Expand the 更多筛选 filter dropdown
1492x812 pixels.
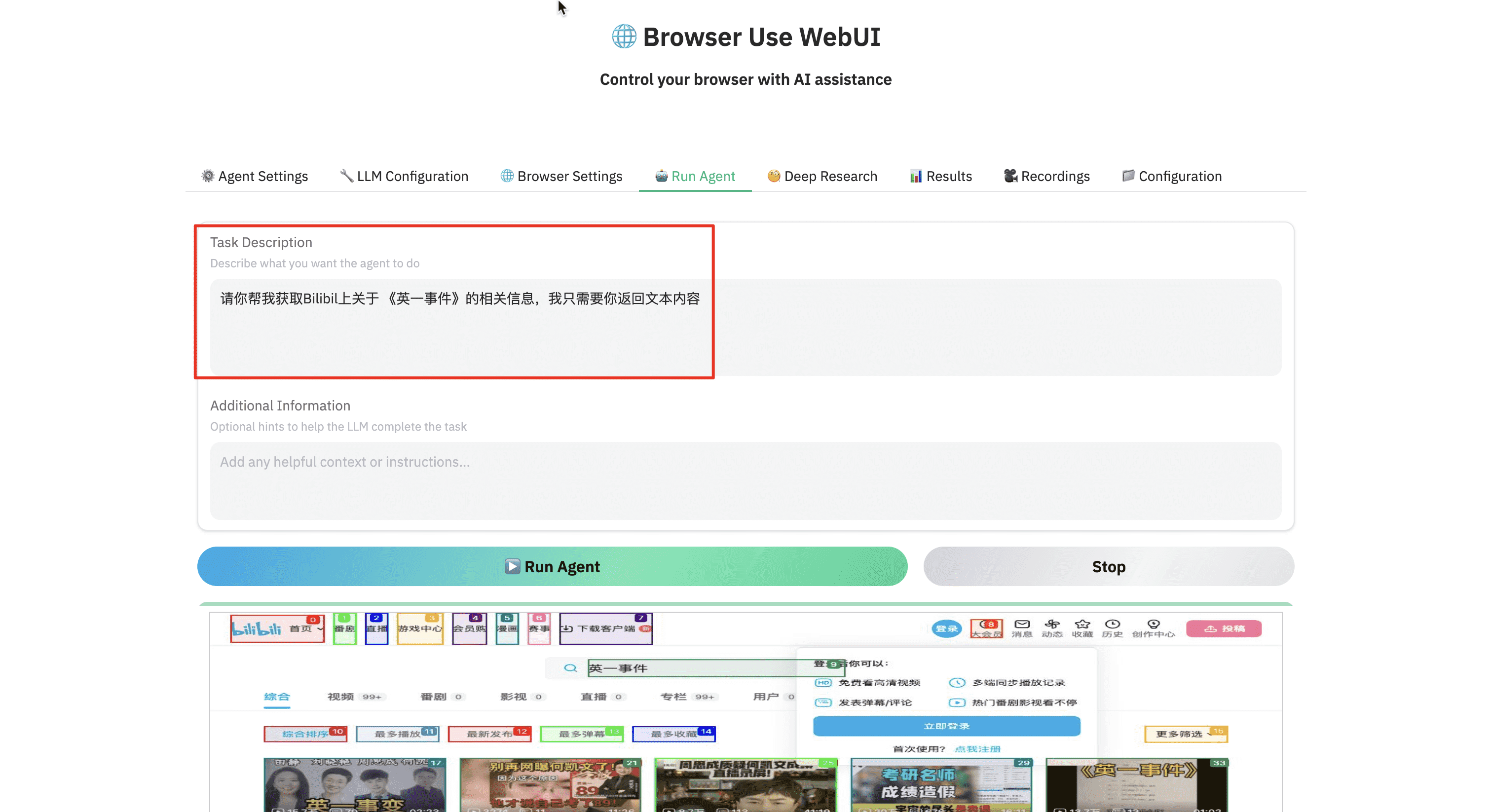1186,735
